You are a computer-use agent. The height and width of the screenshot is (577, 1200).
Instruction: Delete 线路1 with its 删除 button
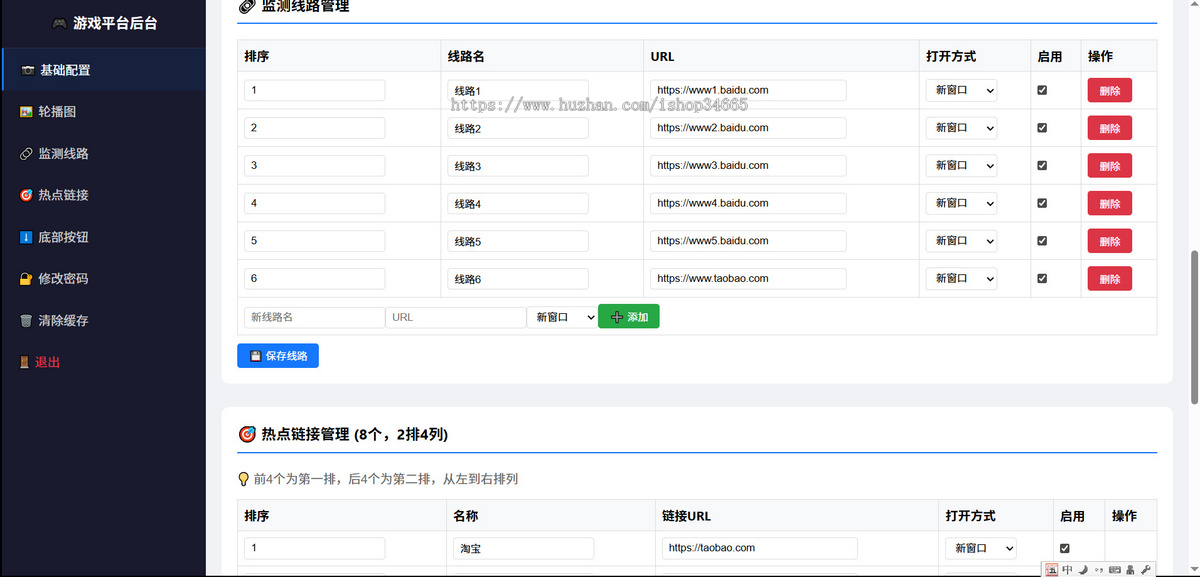point(1110,91)
